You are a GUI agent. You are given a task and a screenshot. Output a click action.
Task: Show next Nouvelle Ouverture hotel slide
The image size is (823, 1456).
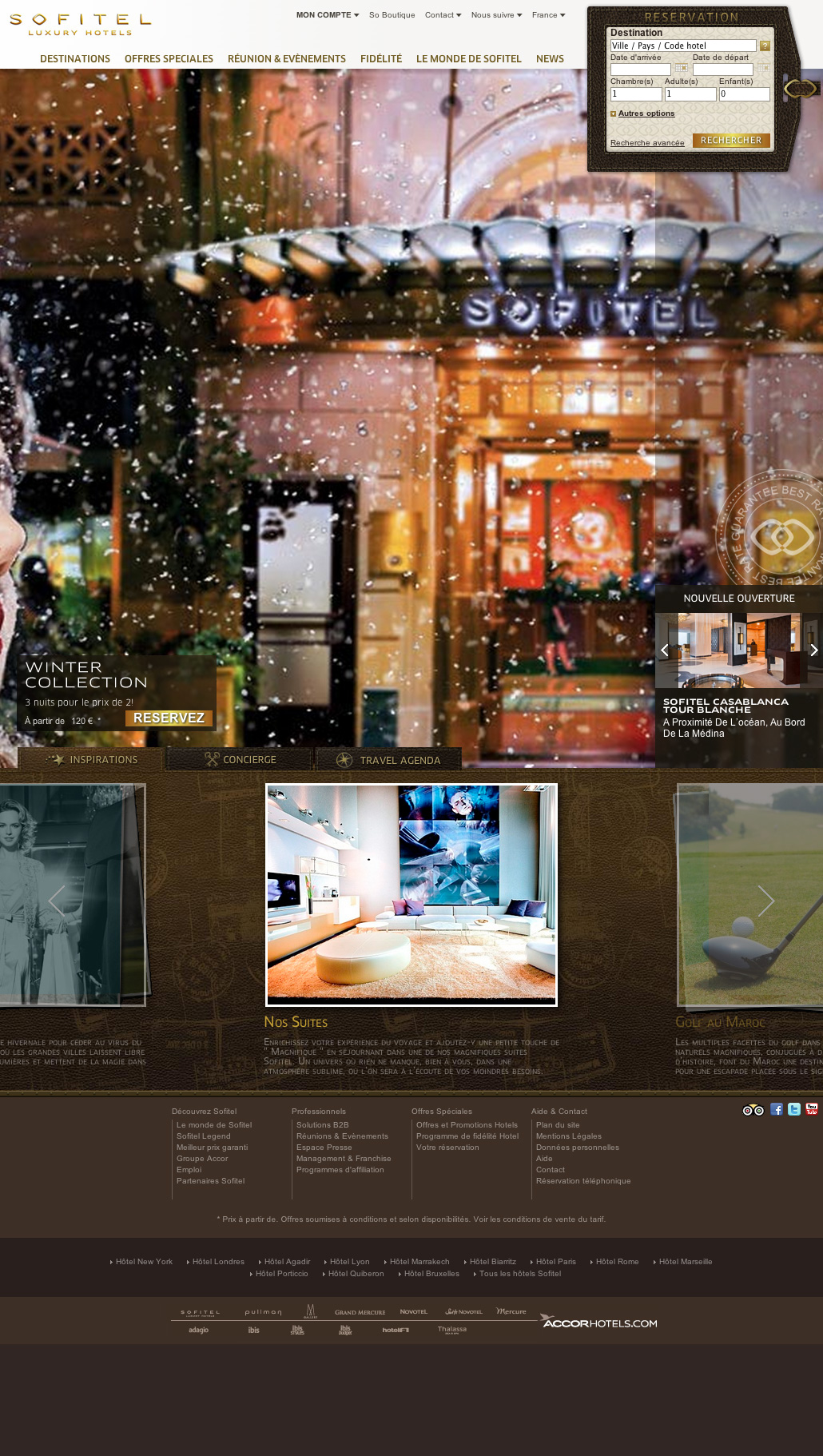point(813,650)
